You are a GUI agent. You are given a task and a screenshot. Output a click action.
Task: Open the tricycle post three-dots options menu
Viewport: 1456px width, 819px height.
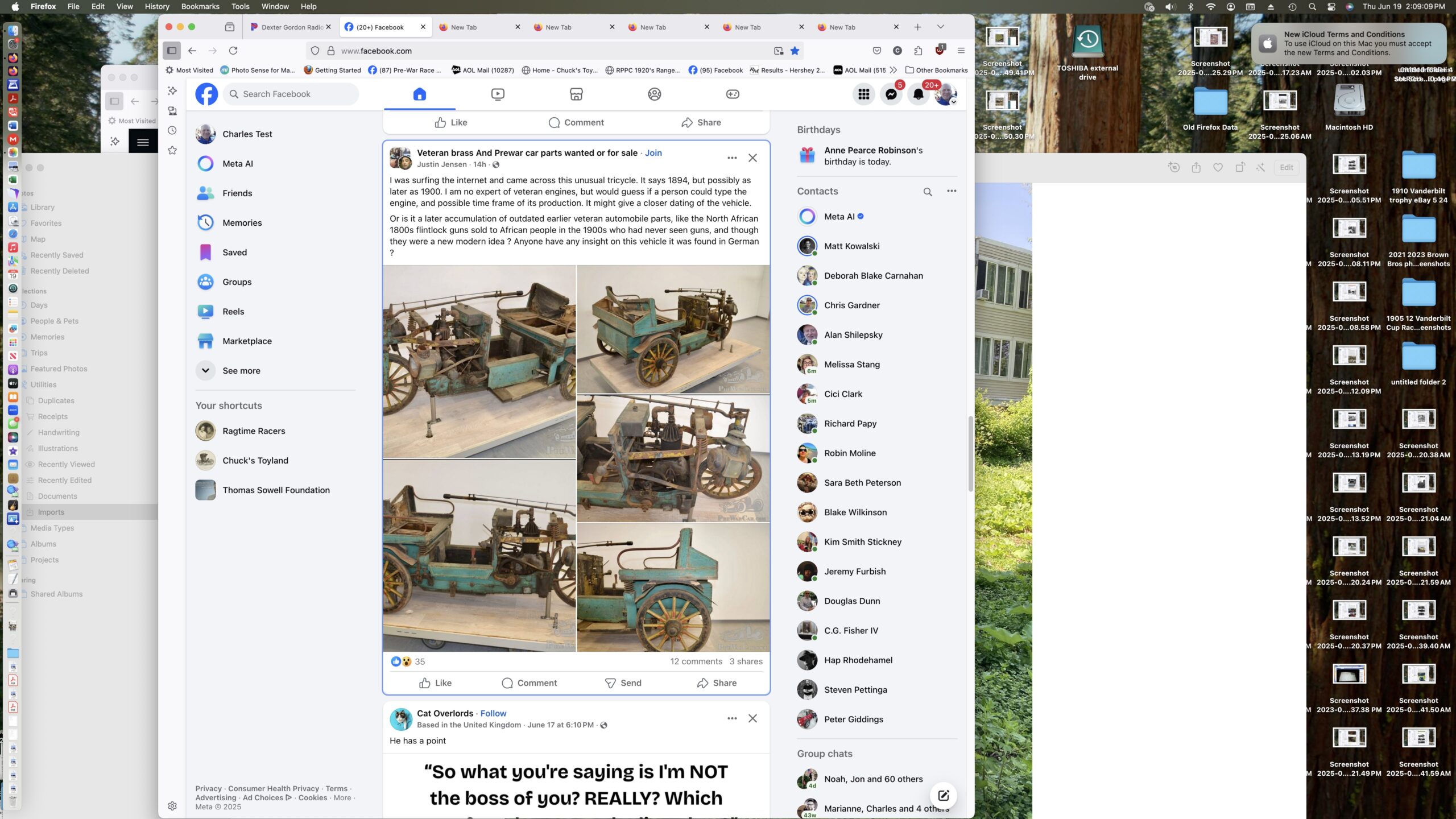pyautogui.click(x=732, y=158)
